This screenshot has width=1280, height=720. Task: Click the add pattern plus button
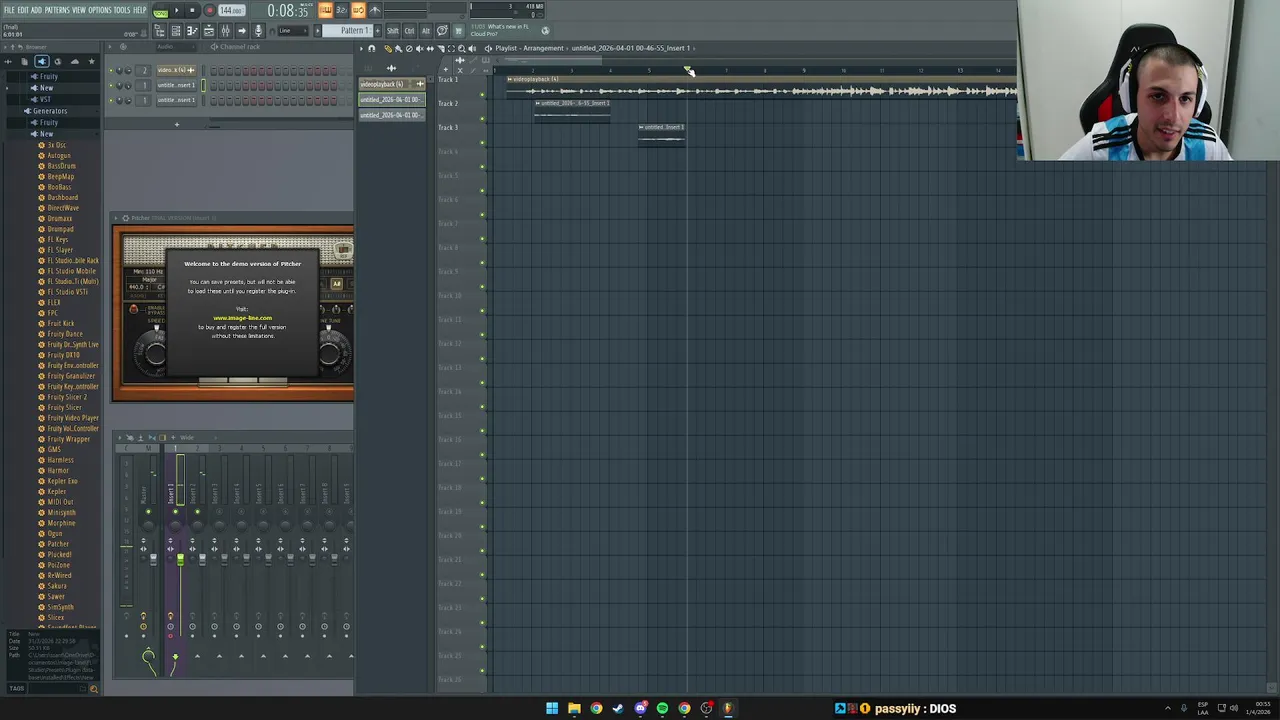point(377,31)
